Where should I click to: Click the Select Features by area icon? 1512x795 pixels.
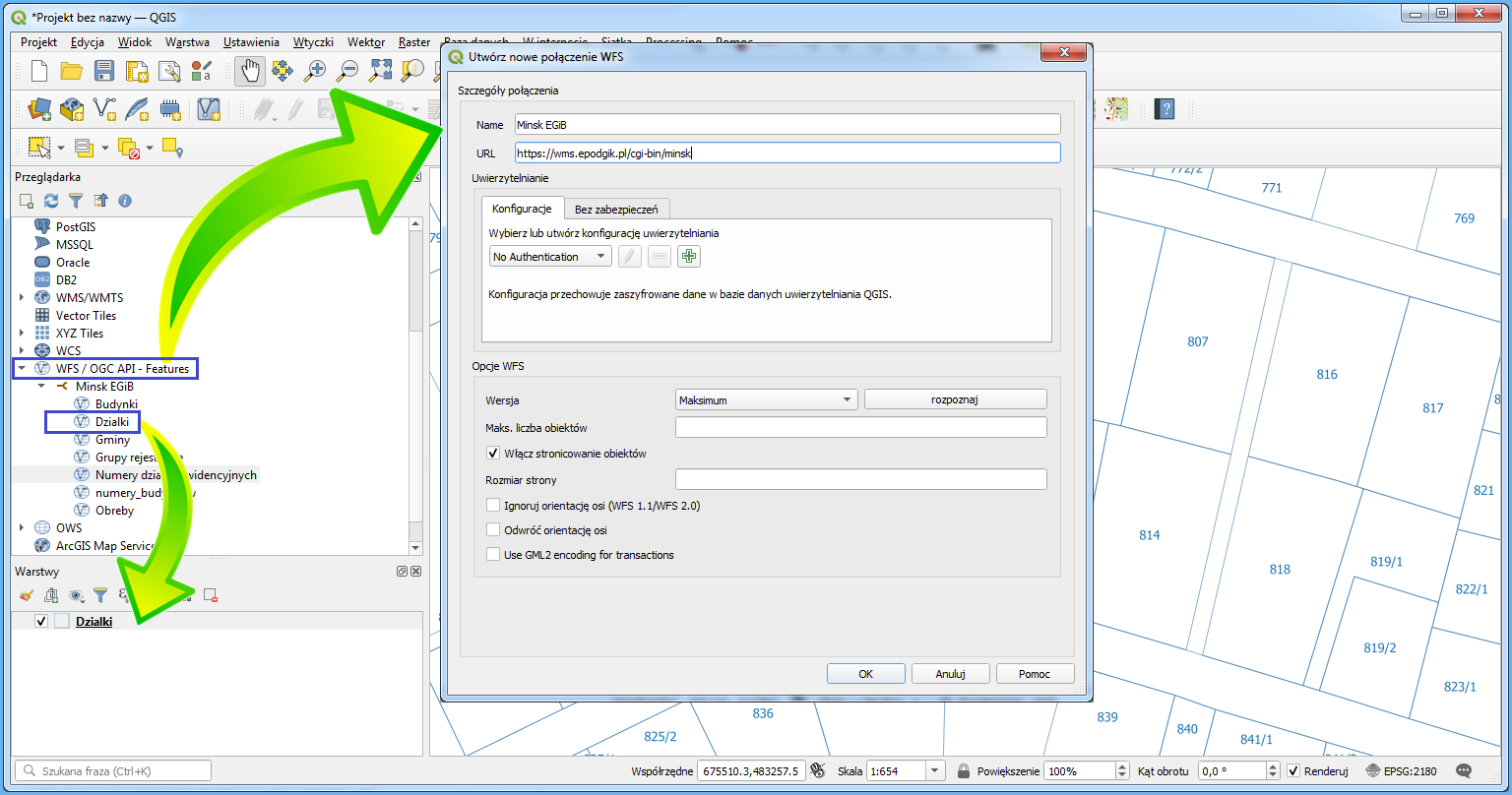(39, 148)
